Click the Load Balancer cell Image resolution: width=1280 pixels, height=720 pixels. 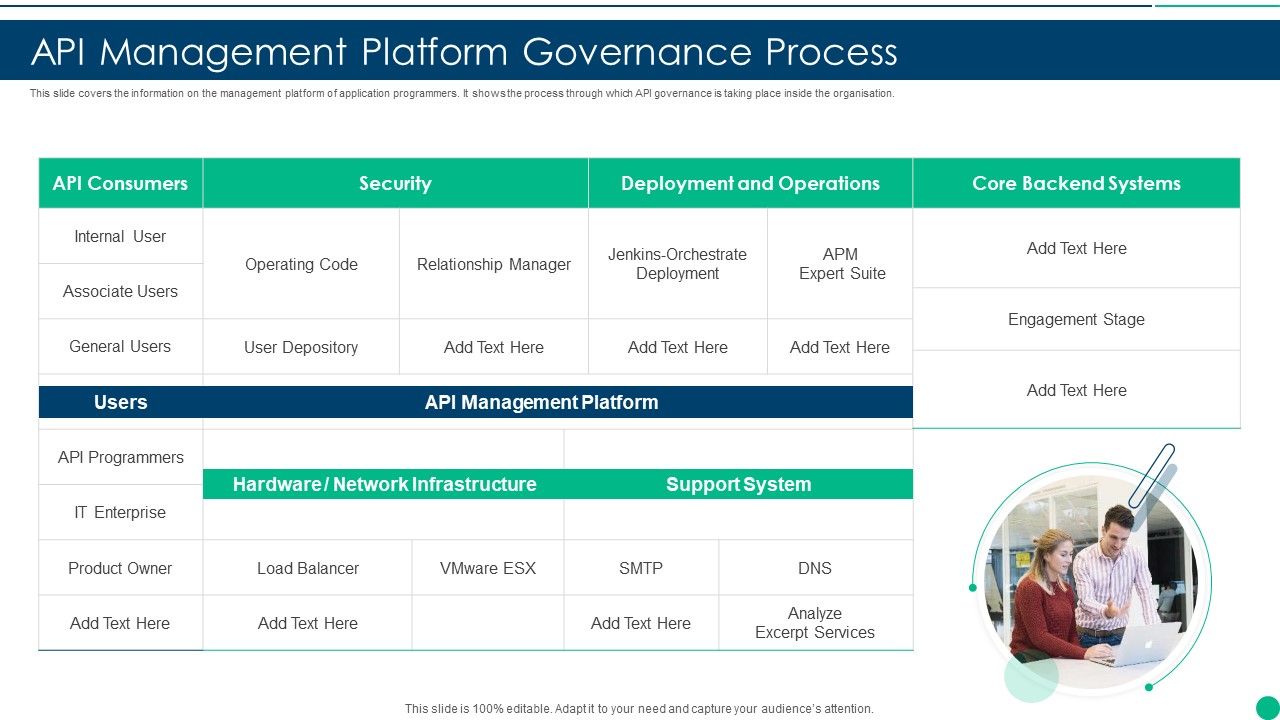pyautogui.click(x=307, y=568)
